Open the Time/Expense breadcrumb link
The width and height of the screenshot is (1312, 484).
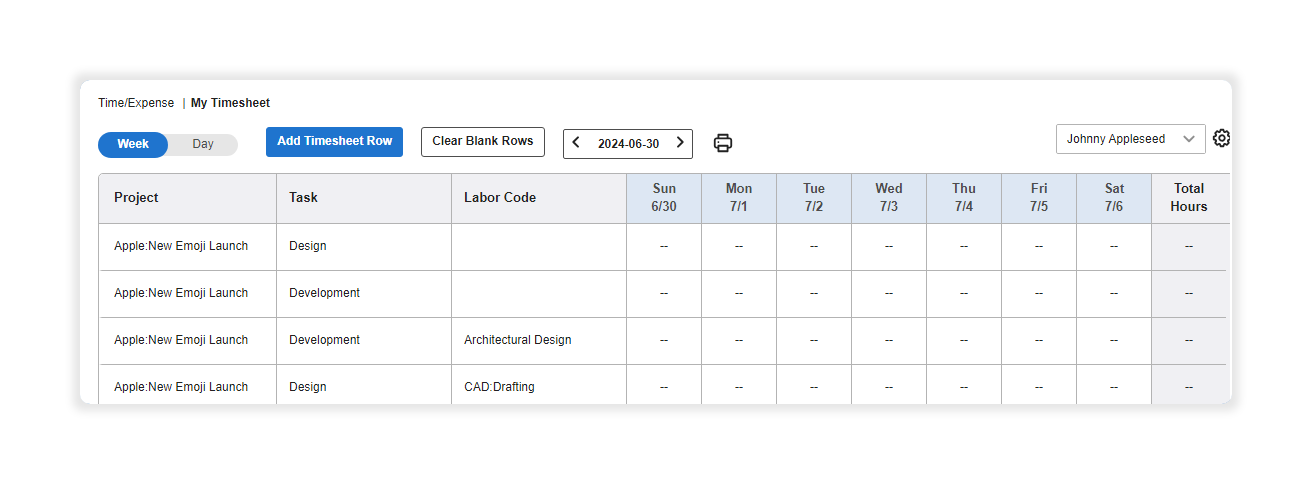click(136, 103)
